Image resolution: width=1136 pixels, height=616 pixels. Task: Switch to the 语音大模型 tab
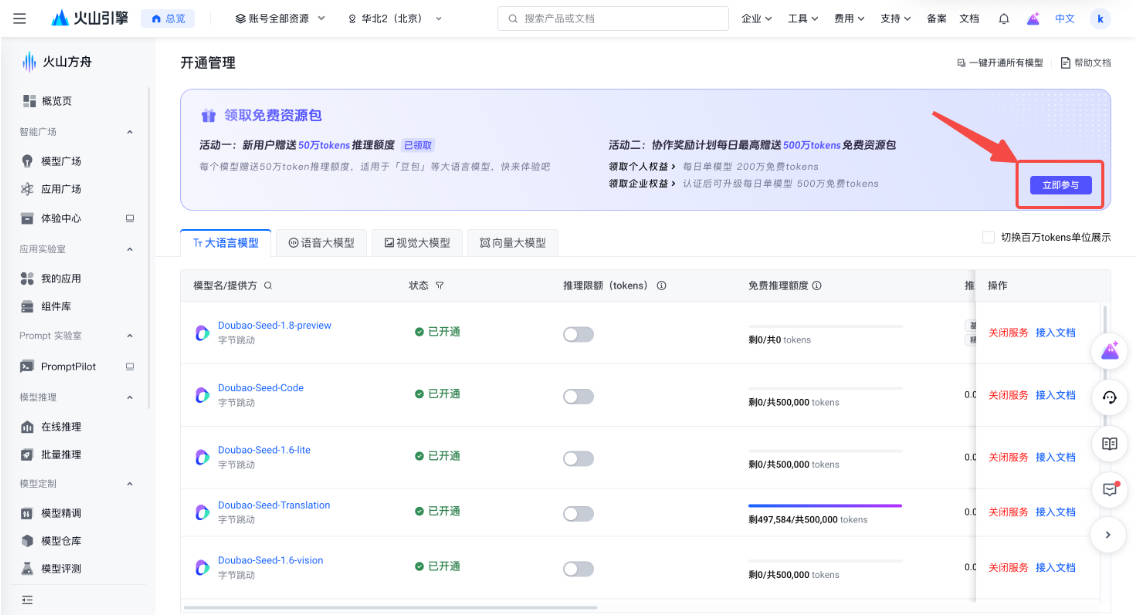[322, 243]
